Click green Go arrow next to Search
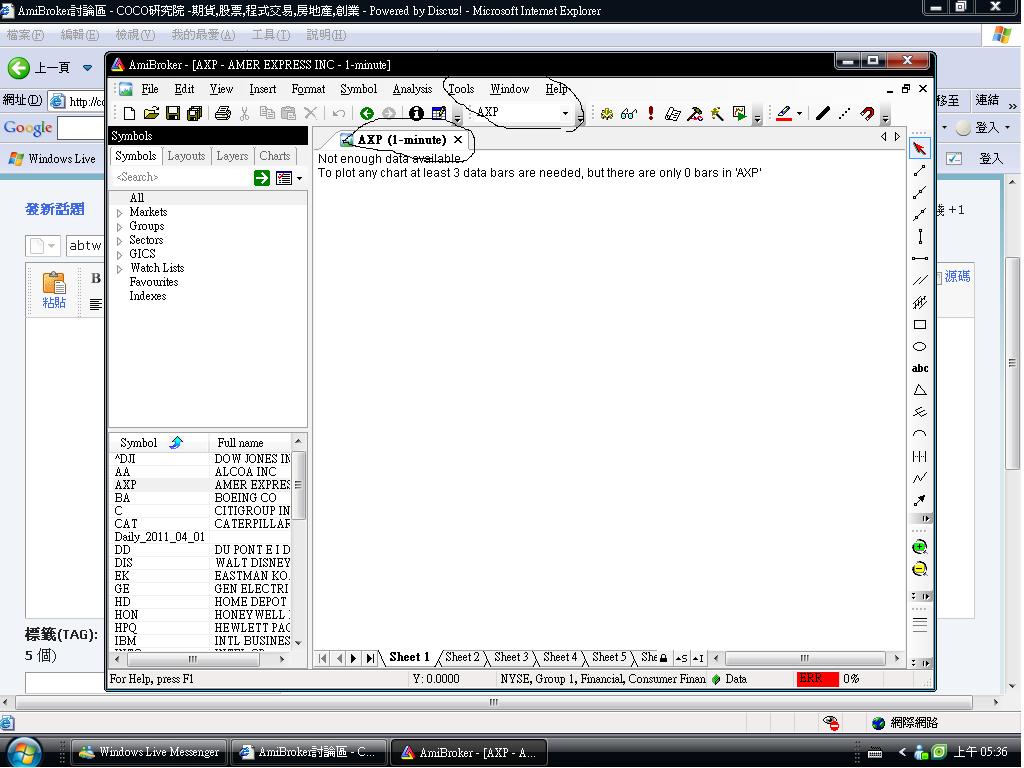This screenshot has width=1024, height=768. [x=262, y=178]
